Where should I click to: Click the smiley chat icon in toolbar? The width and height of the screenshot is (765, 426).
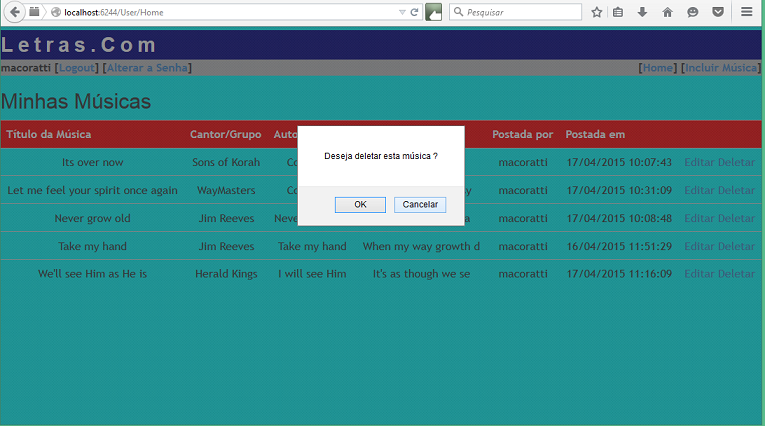(x=692, y=12)
